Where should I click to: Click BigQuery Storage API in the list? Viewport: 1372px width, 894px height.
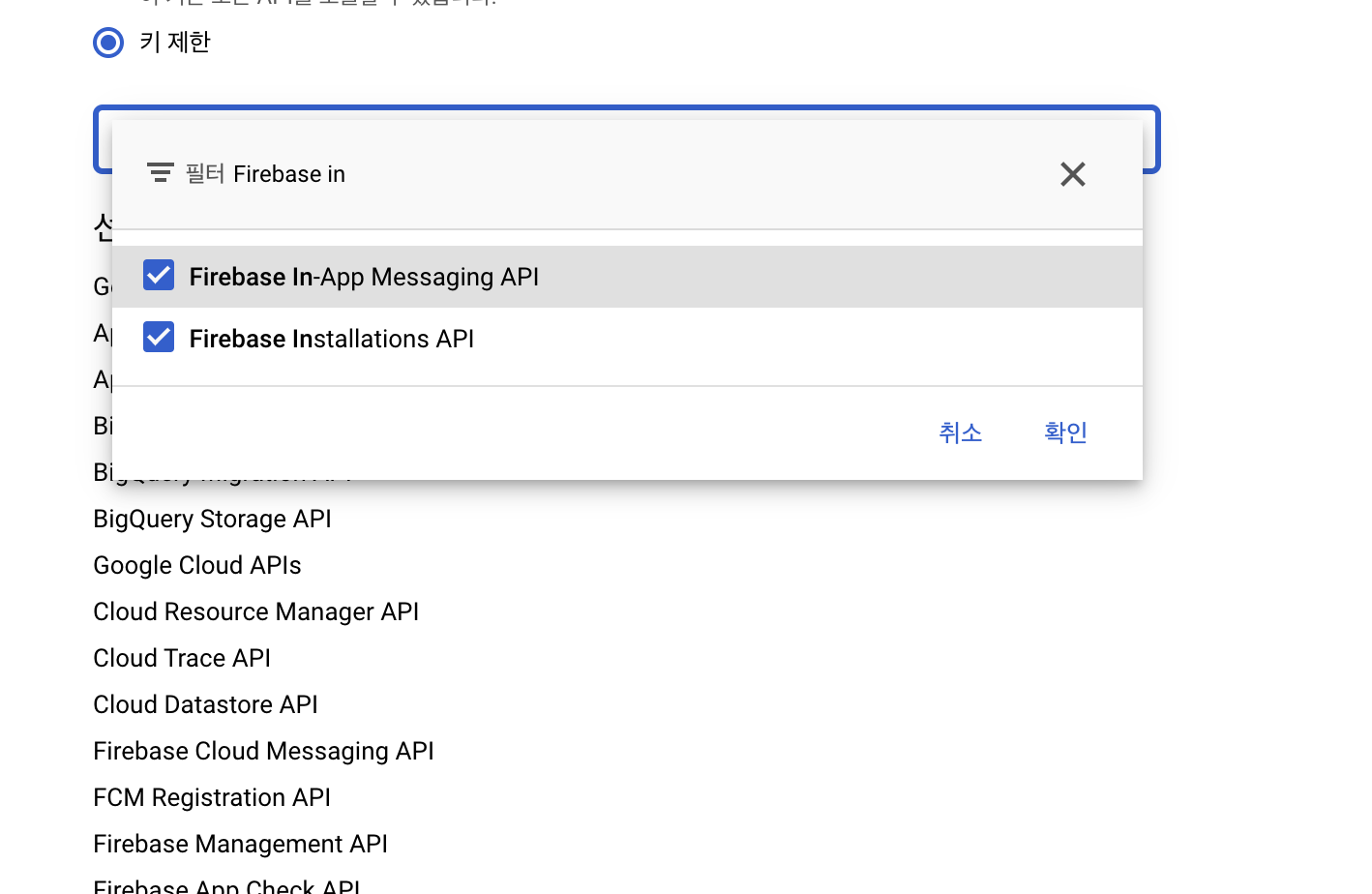(x=212, y=519)
